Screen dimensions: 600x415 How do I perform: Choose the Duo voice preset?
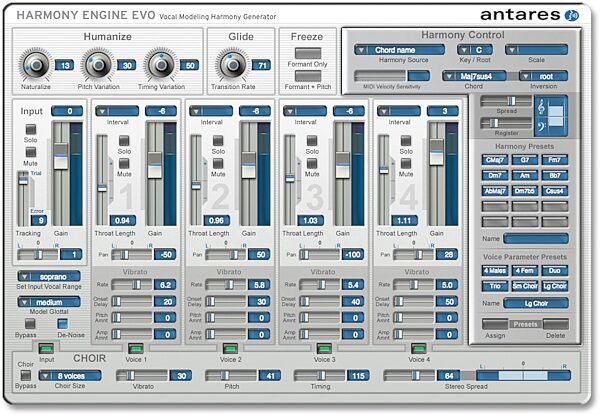point(554,270)
